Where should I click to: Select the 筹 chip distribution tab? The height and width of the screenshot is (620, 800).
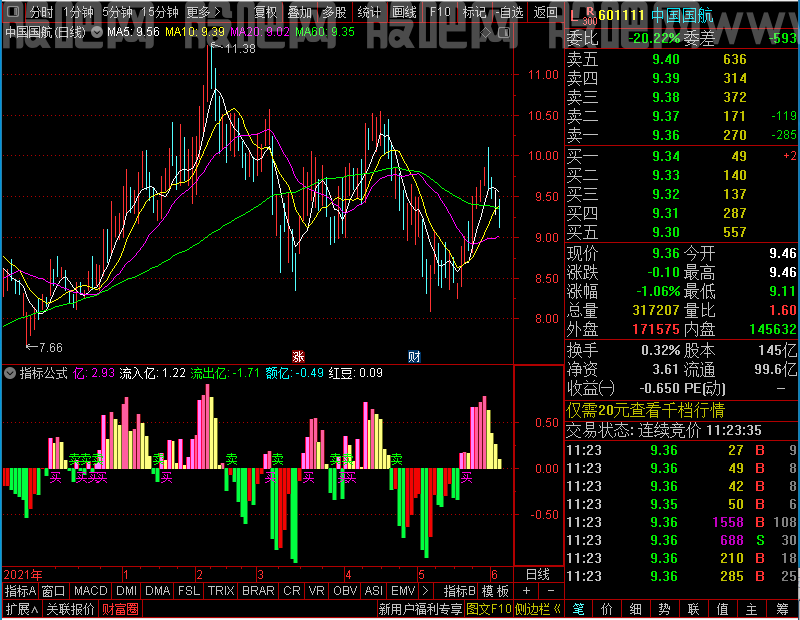783,609
